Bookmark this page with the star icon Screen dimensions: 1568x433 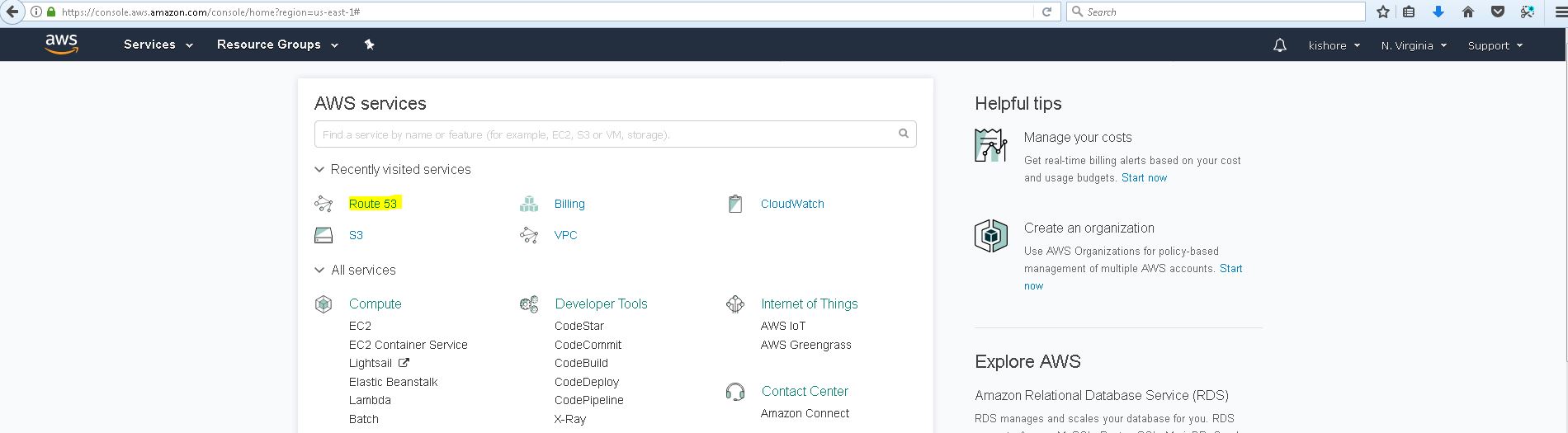tap(1383, 12)
